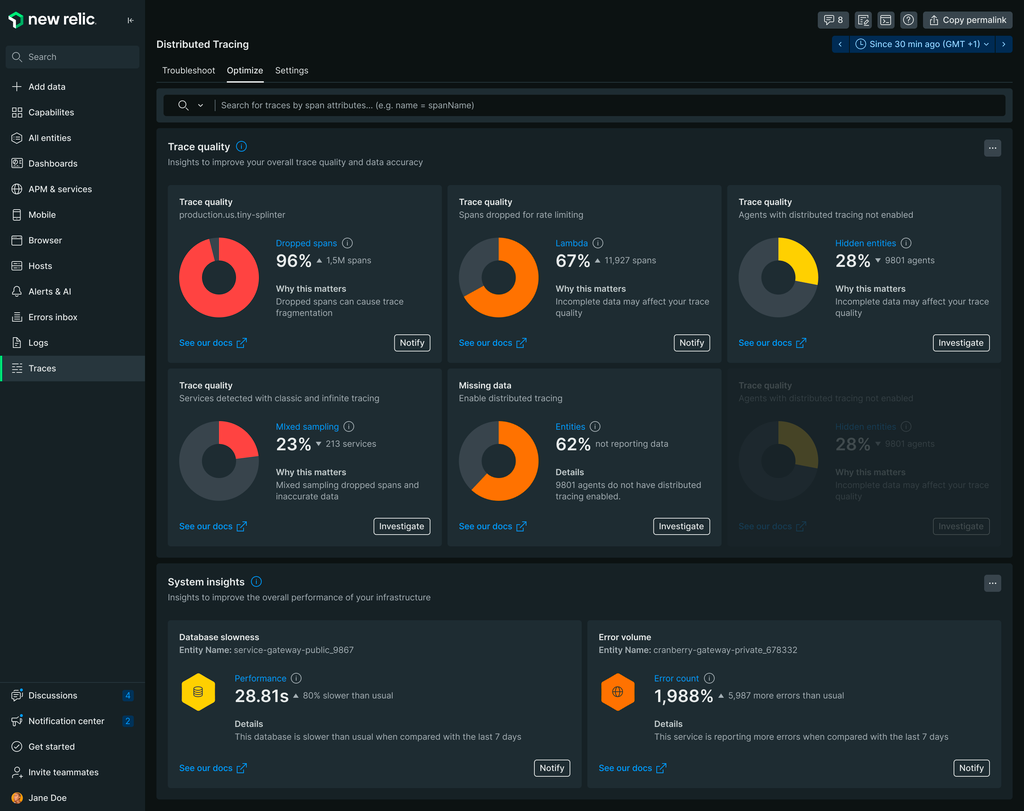Click the info icon next to Mixed sampling
1024x811 pixels.
[349, 426]
